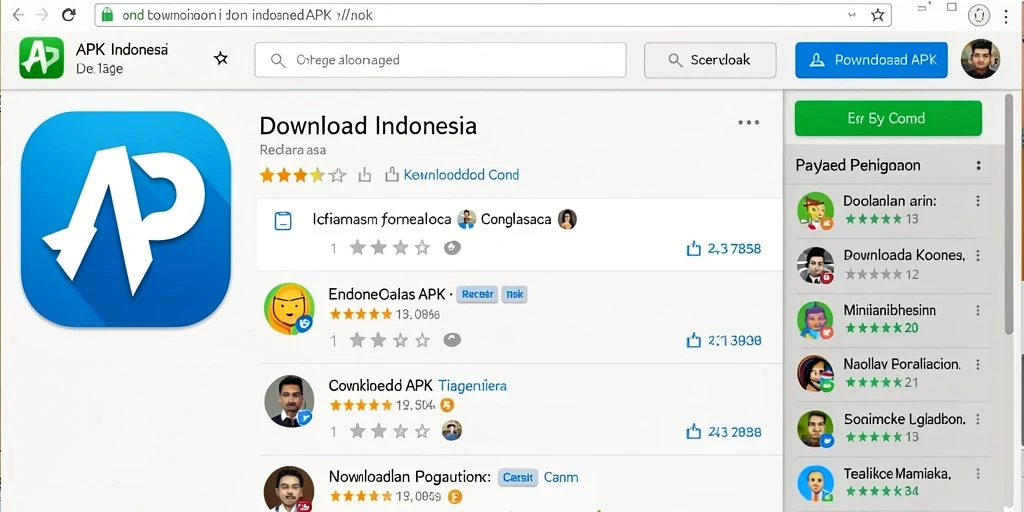The width and height of the screenshot is (1024, 512).
Task: Open the 'Covnkloedd APK' profile picture
Action: [x=289, y=401]
